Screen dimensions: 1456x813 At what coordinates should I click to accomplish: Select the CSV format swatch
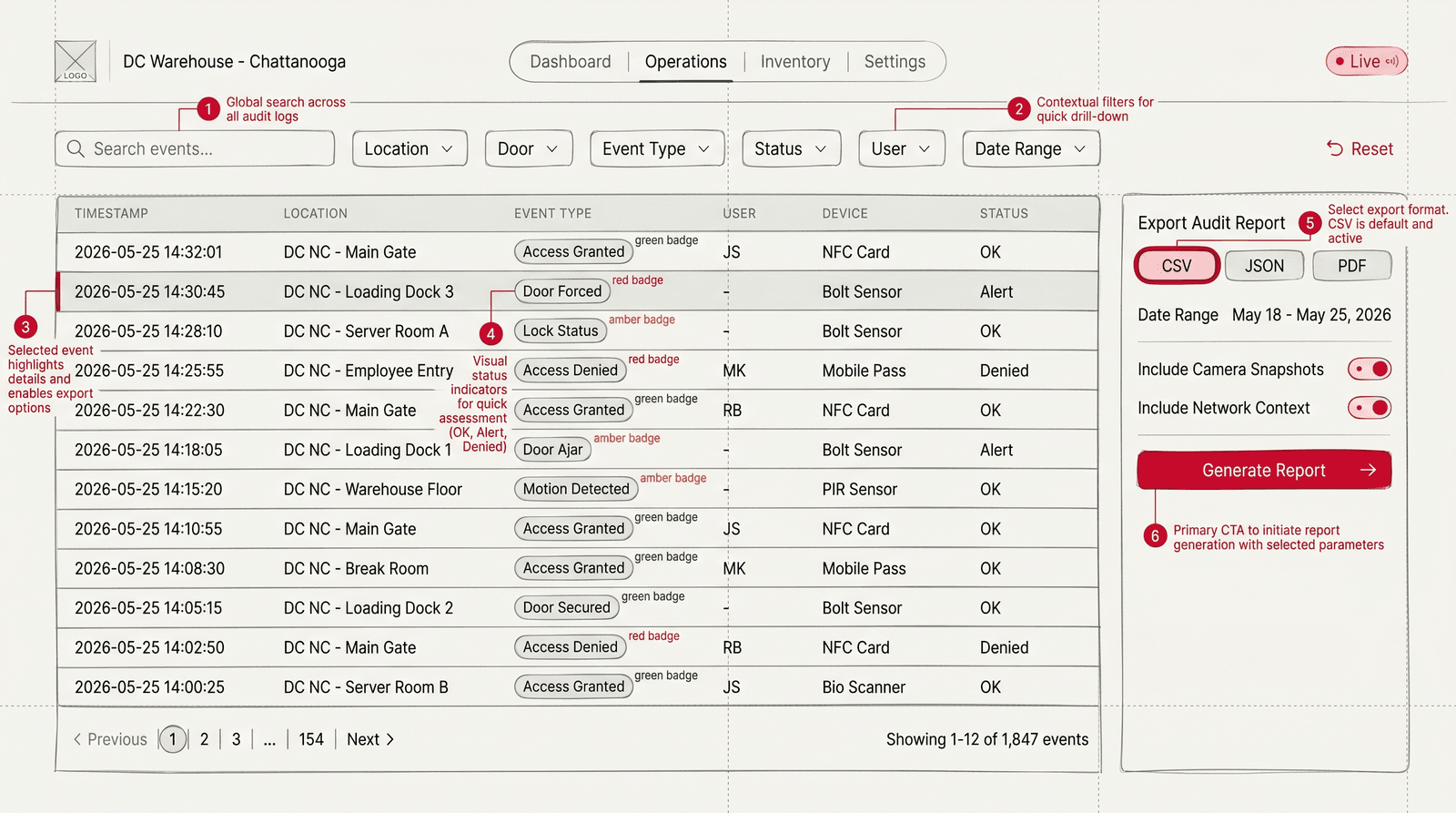coord(1177,266)
